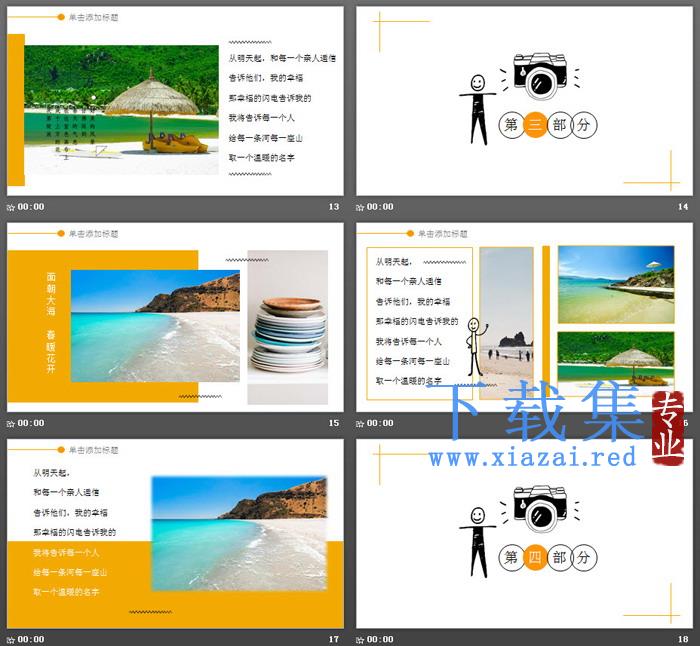The width and height of the screenshot is (700, 646).
Task: Click the transition star icon under slide 15
Action: pyautogui.click(x=11, y=423)
